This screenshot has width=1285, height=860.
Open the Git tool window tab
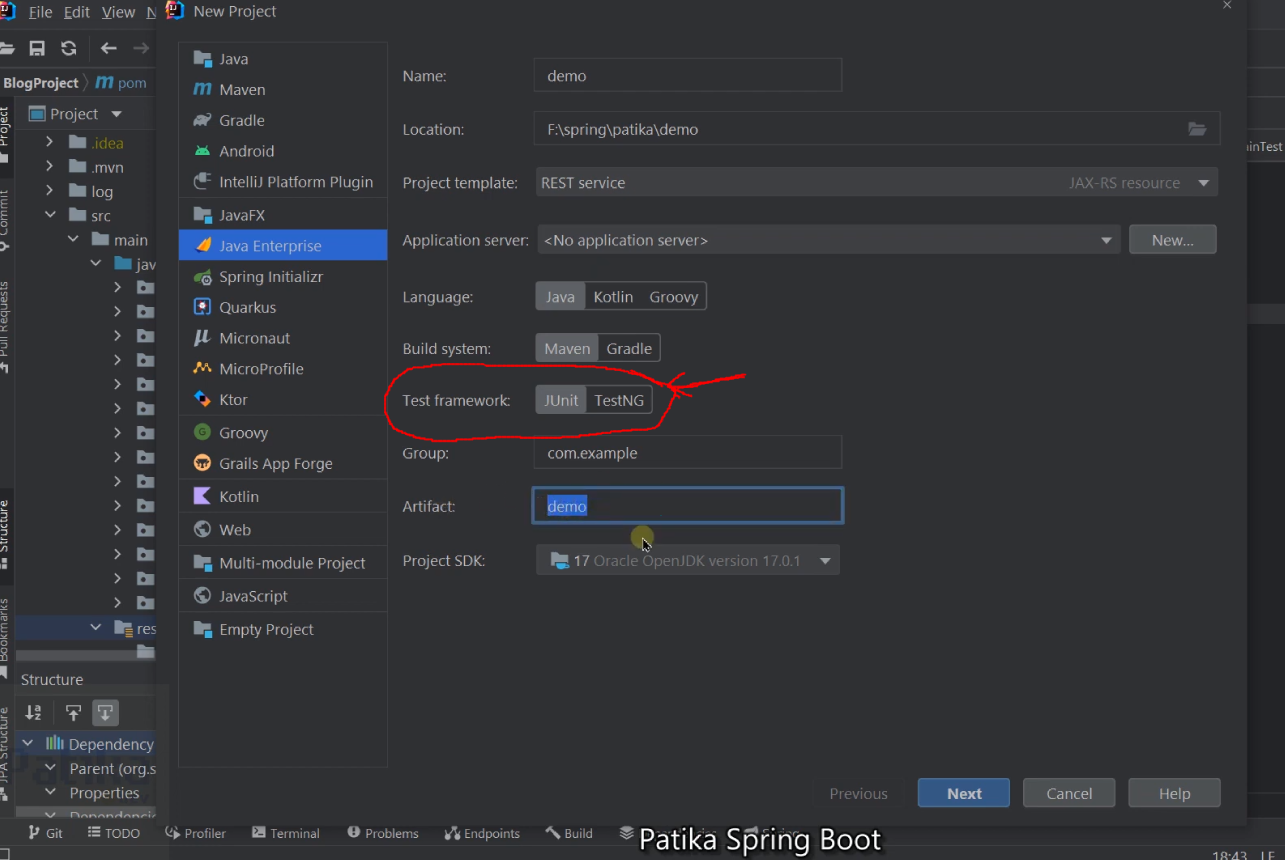click(x=45, y=833)
